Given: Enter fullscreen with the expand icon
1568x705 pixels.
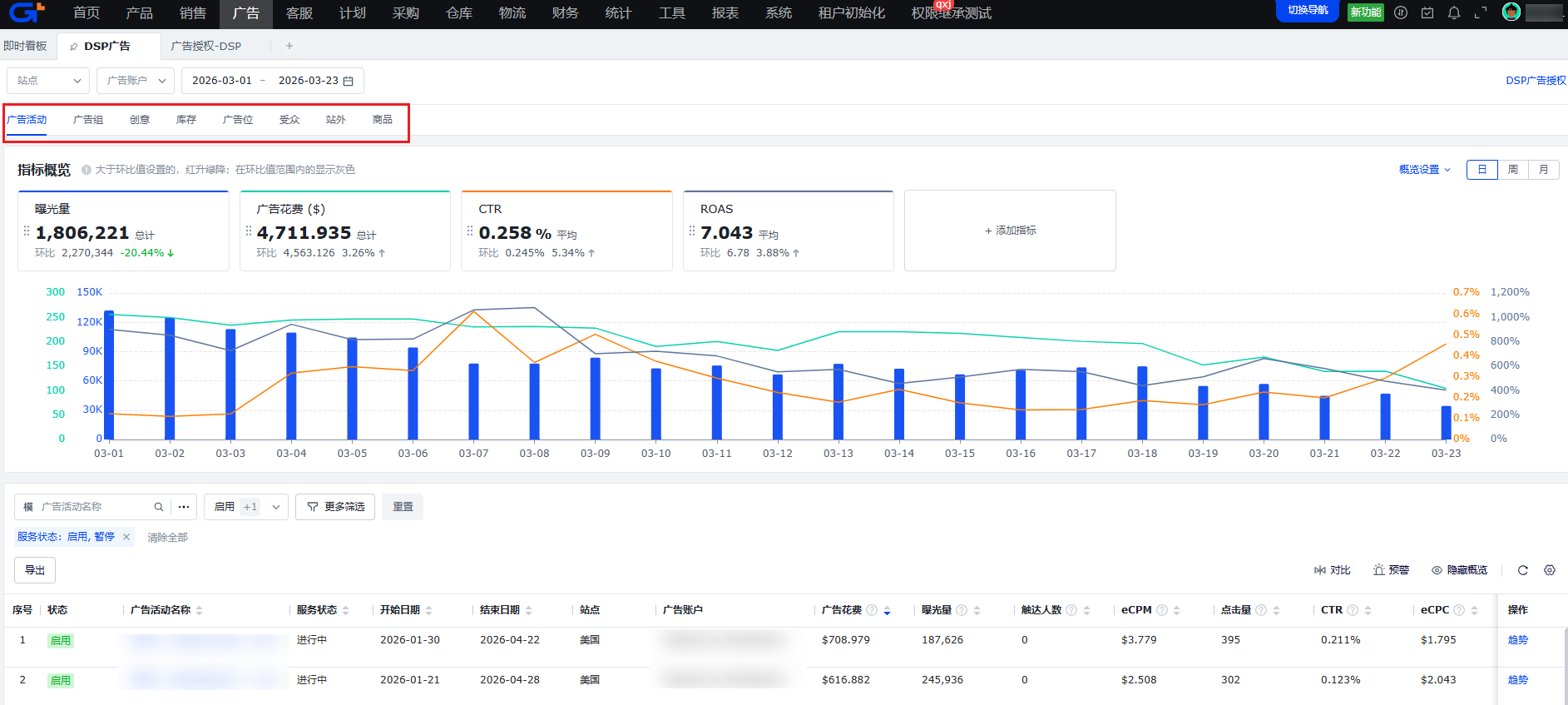Looking at the screenshot, I should tap(1481, 12).
